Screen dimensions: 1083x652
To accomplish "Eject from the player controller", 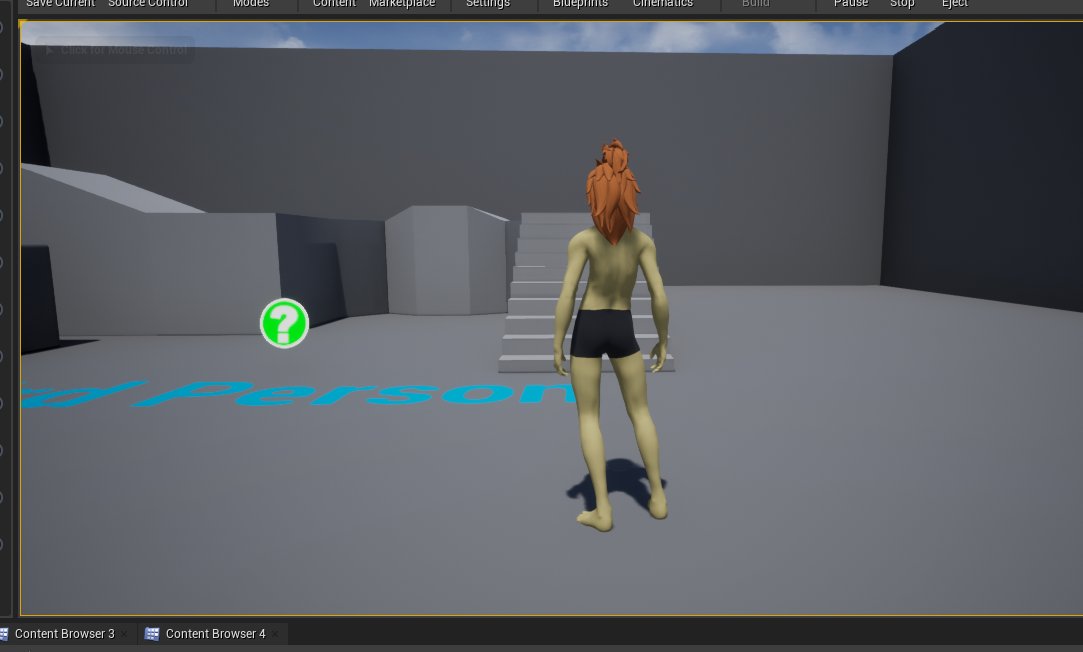I will pyautogui.click(x=955, y=4).
